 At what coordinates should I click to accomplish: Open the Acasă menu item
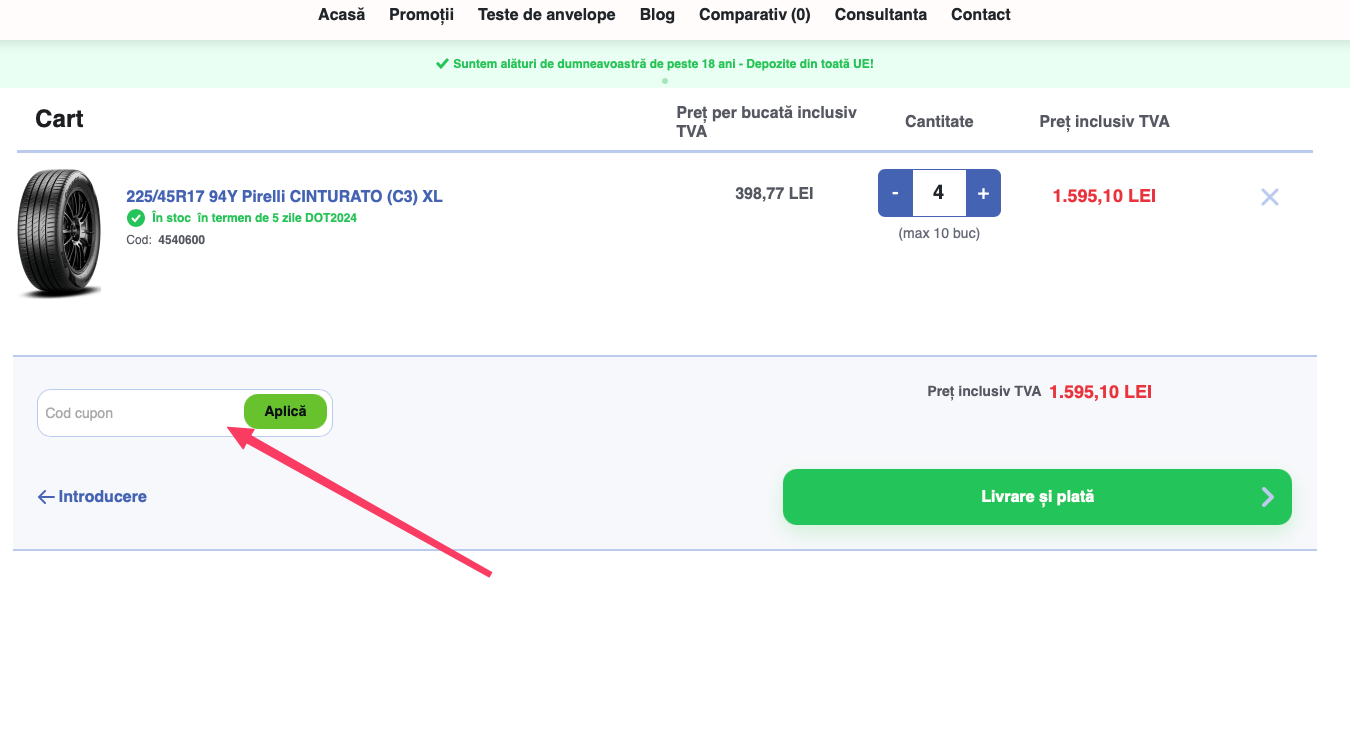point(341,15)
